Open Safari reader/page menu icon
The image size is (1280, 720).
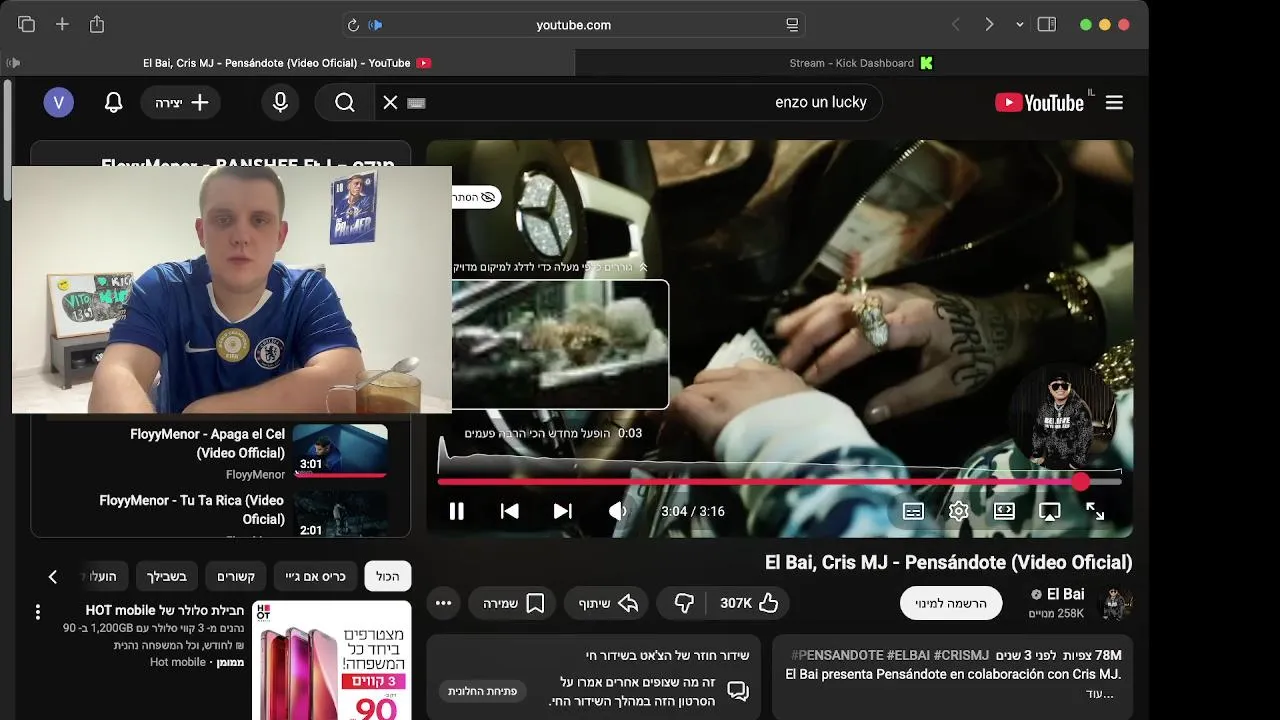pos(792,25)
